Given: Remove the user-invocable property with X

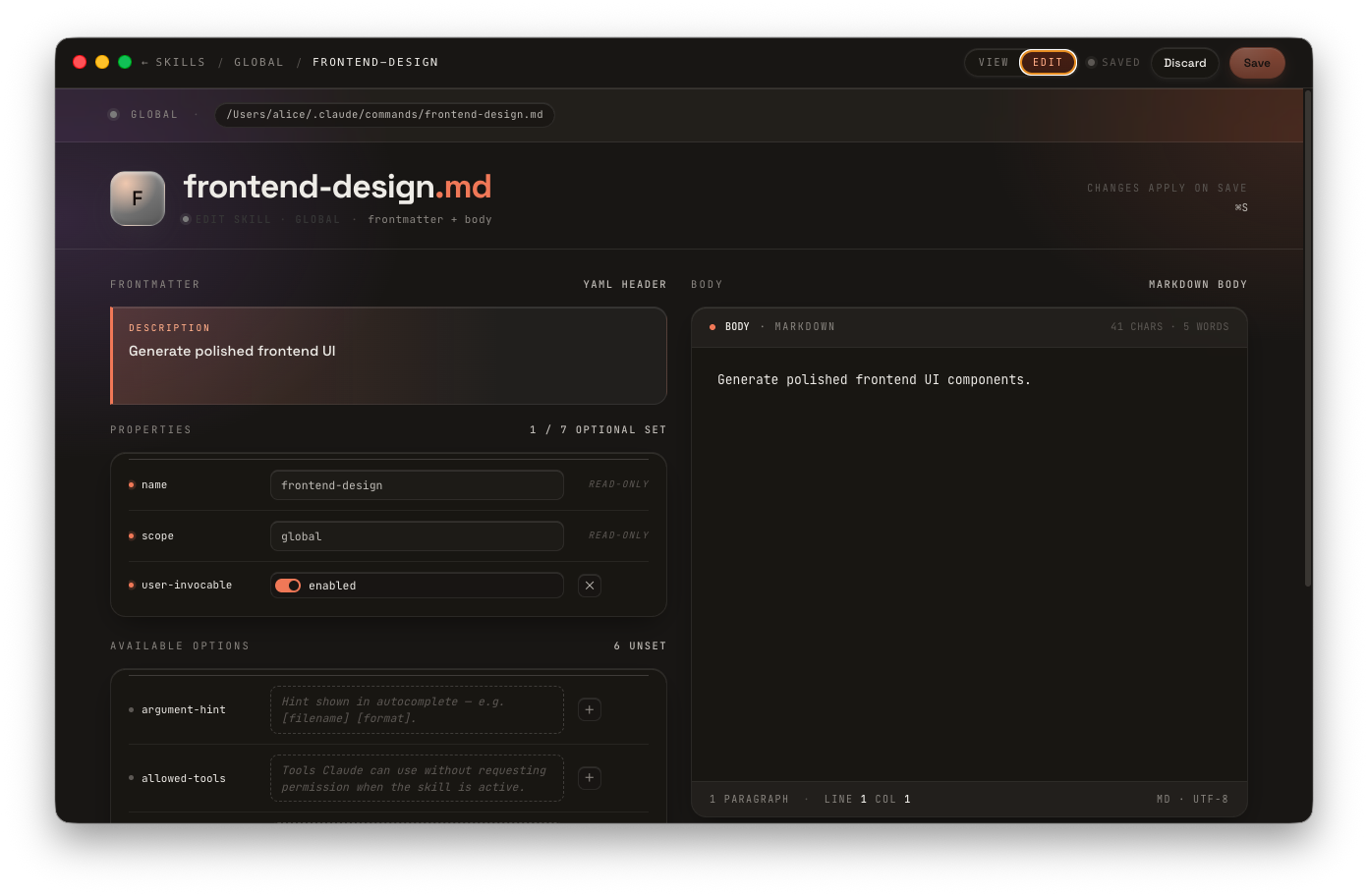Looking at the screenshot, I should tap(590, 586).
